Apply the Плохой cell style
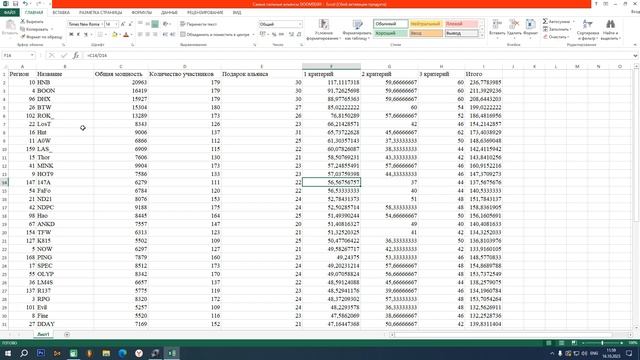 point(461,24)
